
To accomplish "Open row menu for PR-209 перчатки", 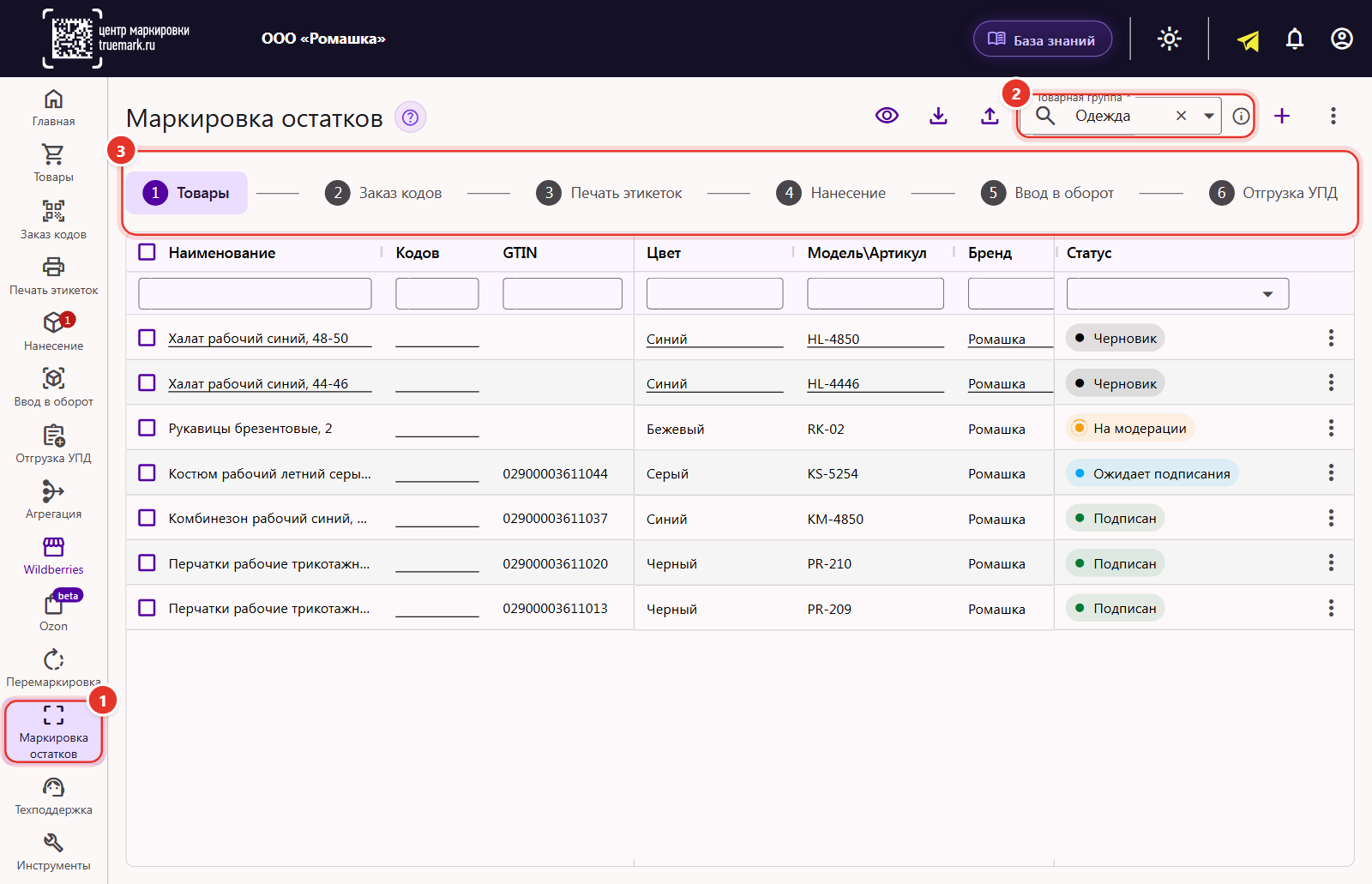I will pos(1331,608).
